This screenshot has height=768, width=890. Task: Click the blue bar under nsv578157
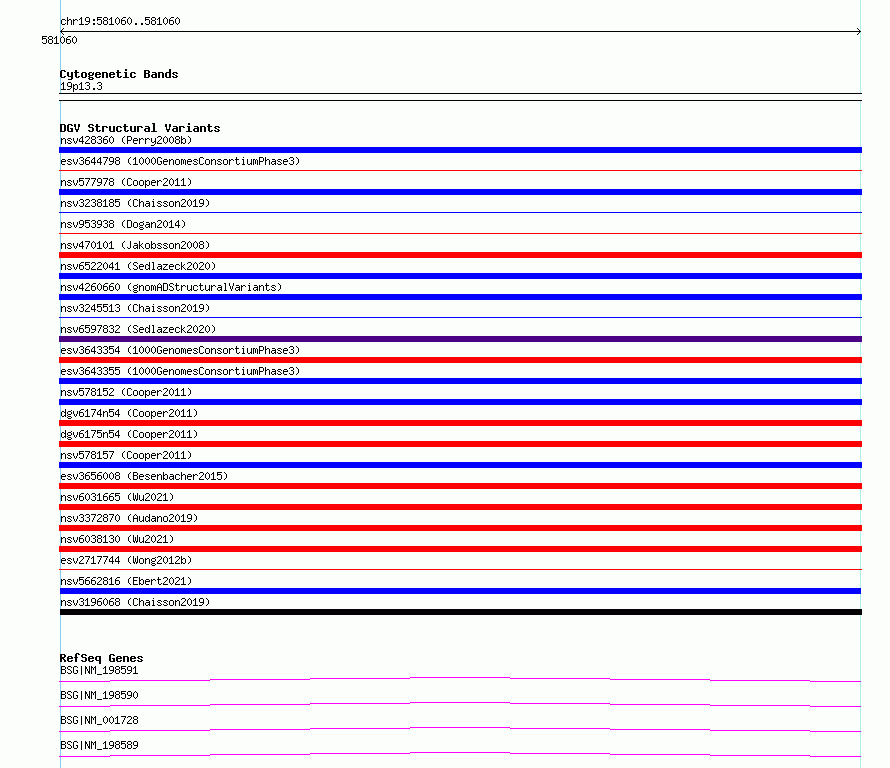tap(460, 465)
